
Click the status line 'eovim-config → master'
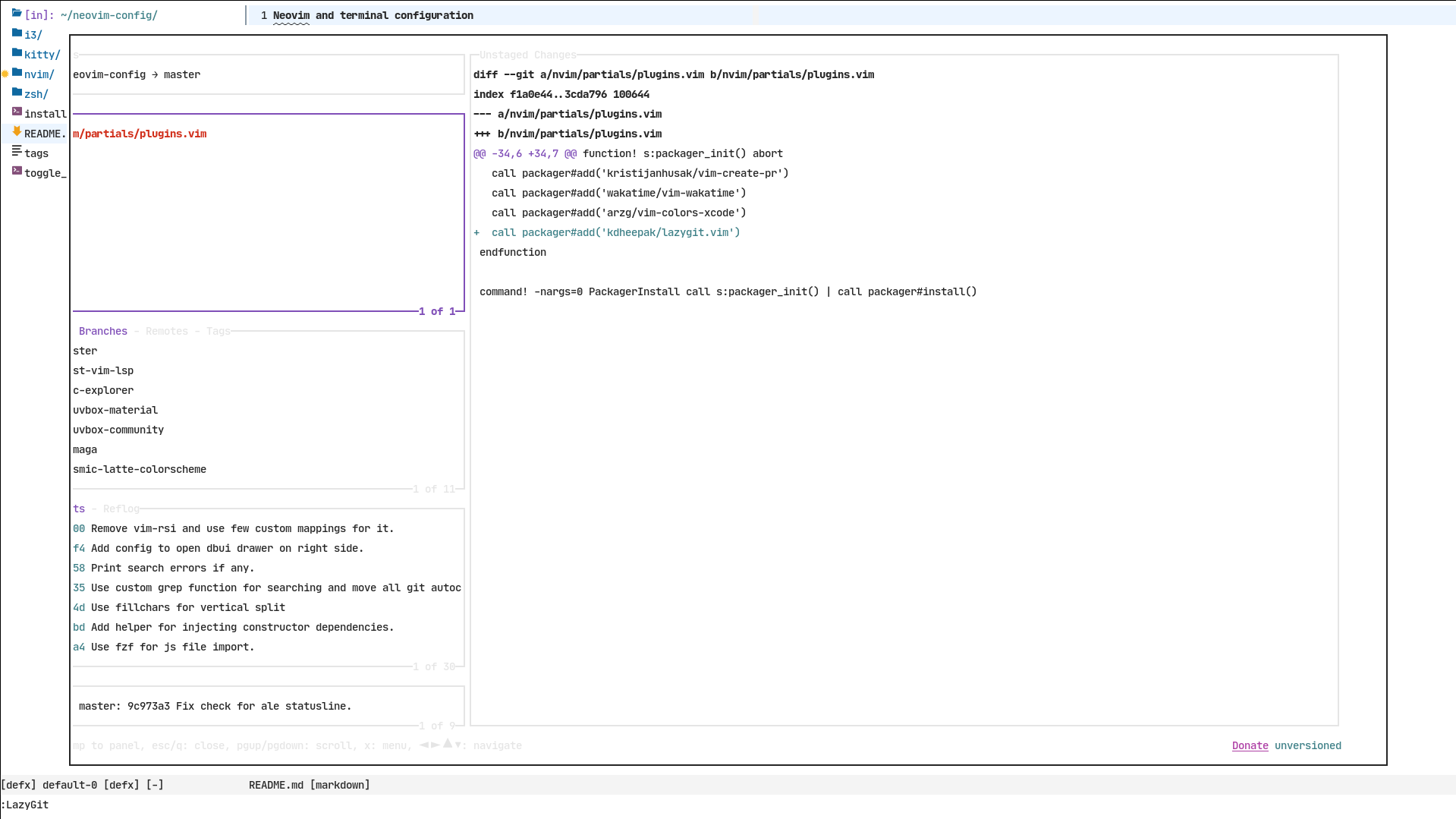click(x=137, y=74)
